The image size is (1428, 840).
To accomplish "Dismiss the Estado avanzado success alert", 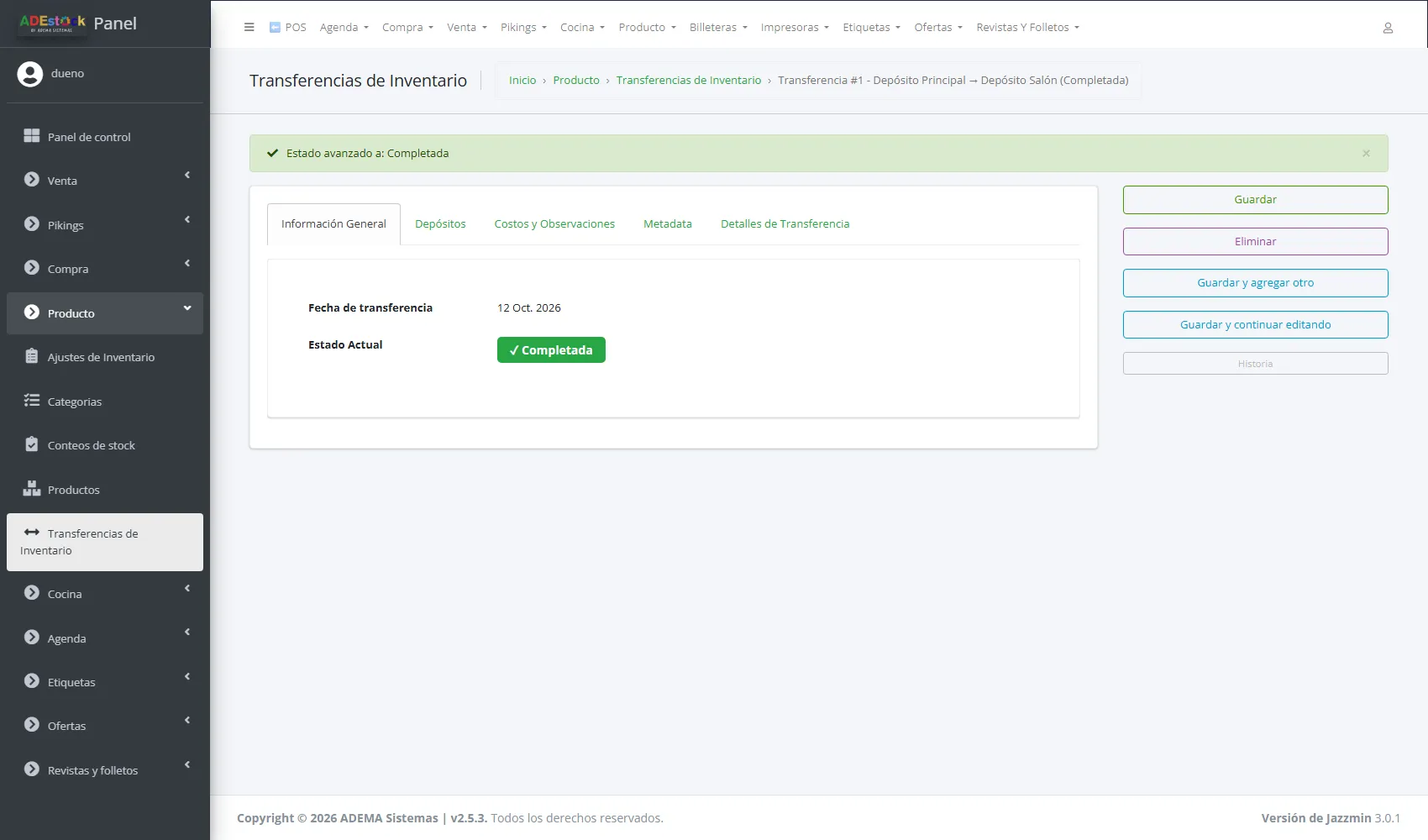I will 1366,153.
